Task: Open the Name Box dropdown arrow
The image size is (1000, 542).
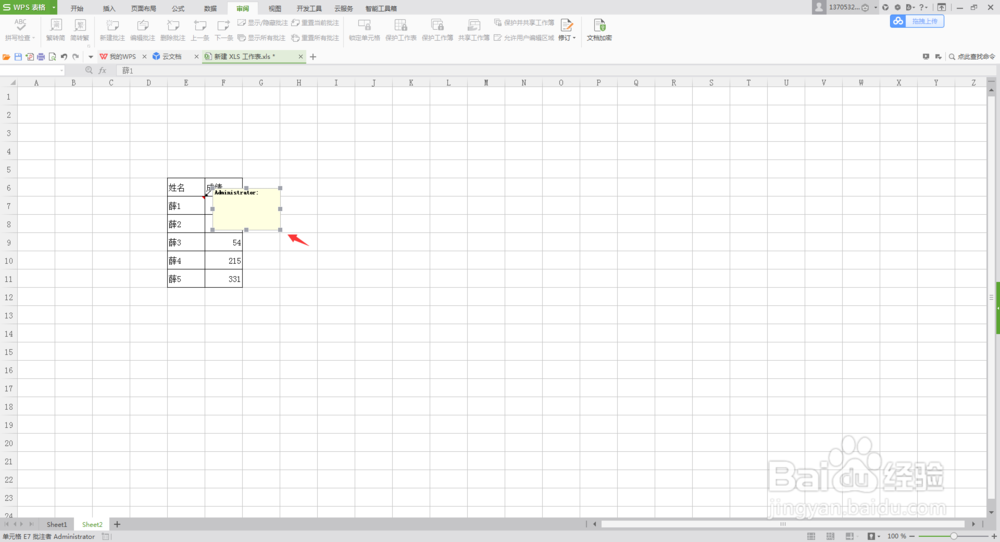Action: pyautogui.click(x=61, y=70)
